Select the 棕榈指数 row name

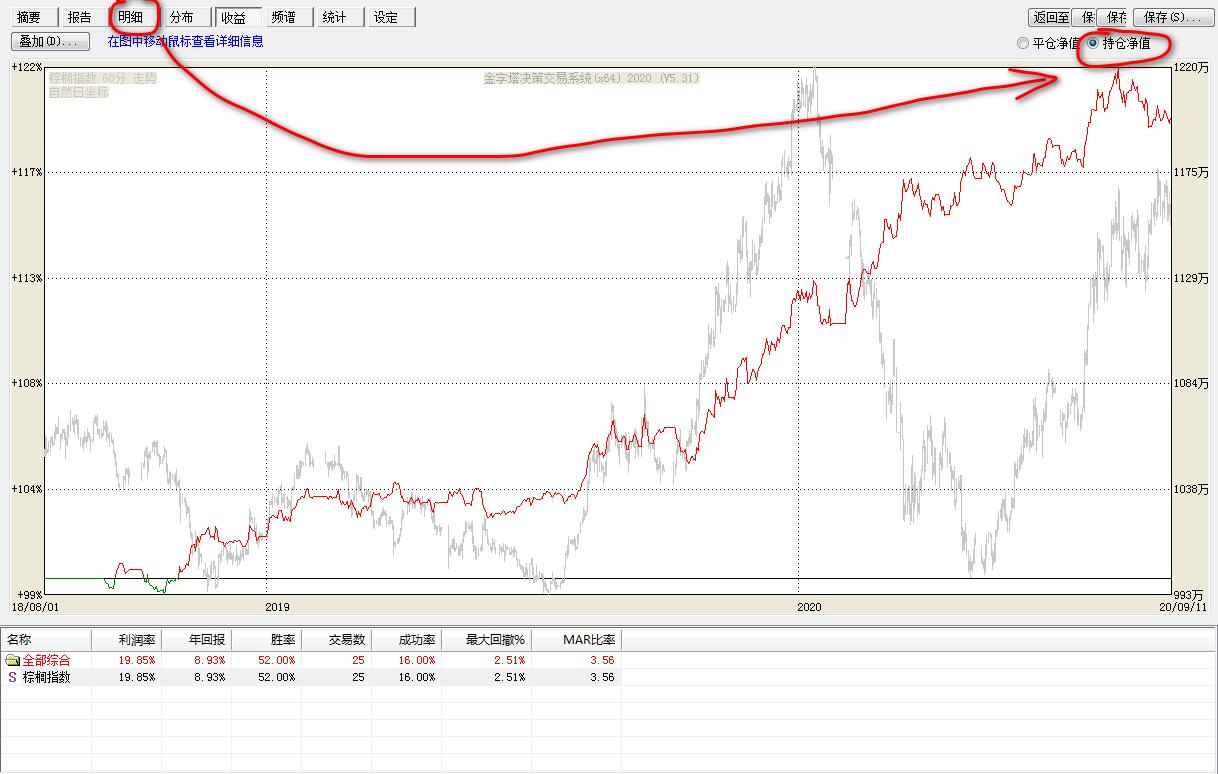(x=47, y=677)
